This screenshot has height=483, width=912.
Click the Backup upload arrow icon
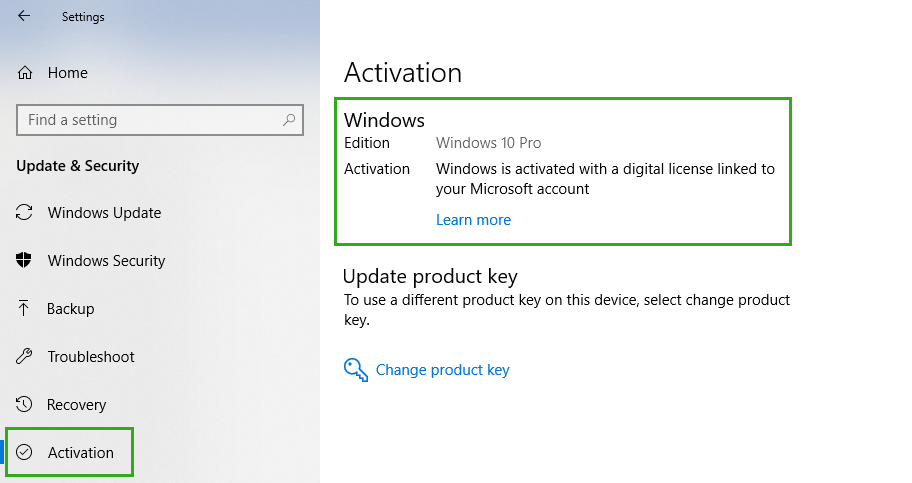(23, 308)
